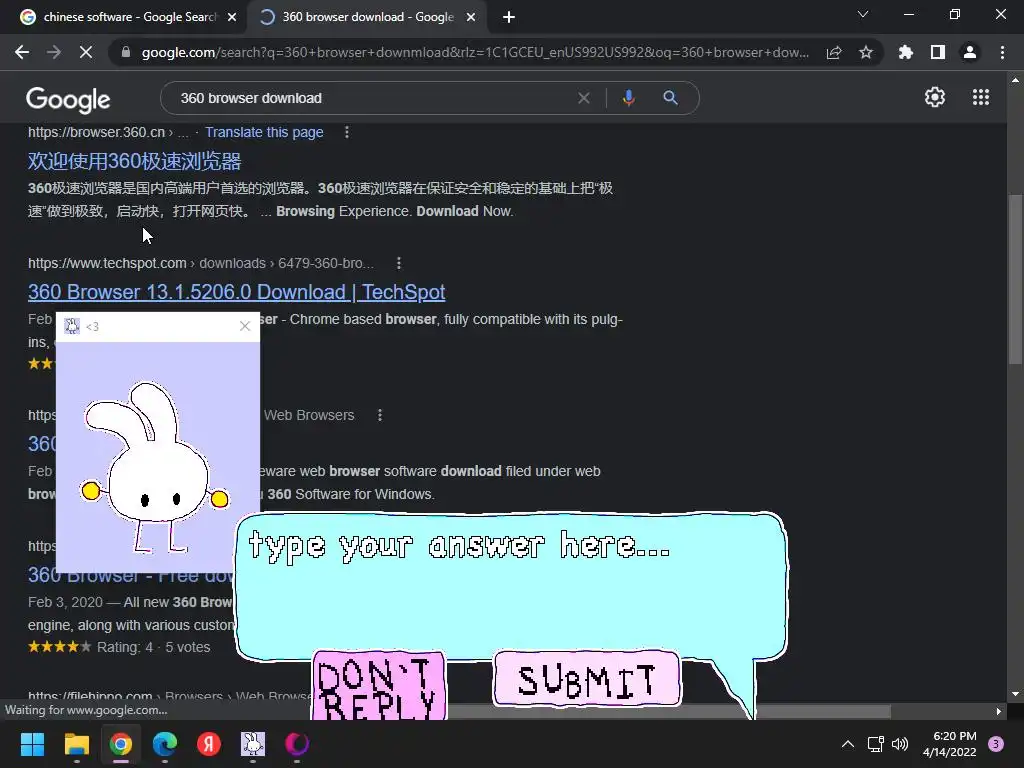Open a new browser tab
1024x768 pixels.
(509, 18)
